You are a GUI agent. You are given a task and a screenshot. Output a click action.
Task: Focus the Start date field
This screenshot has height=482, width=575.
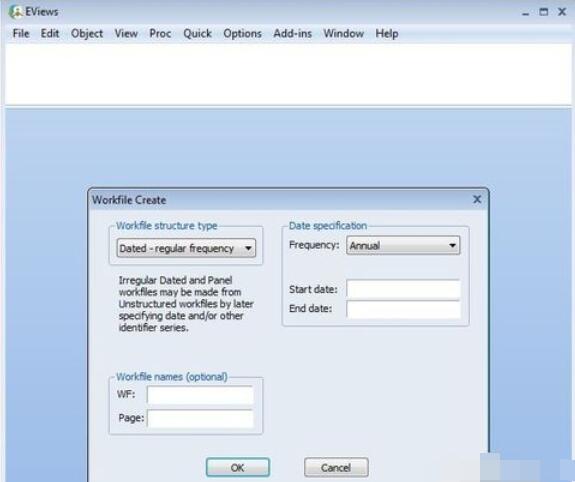[x=403, y=289]
